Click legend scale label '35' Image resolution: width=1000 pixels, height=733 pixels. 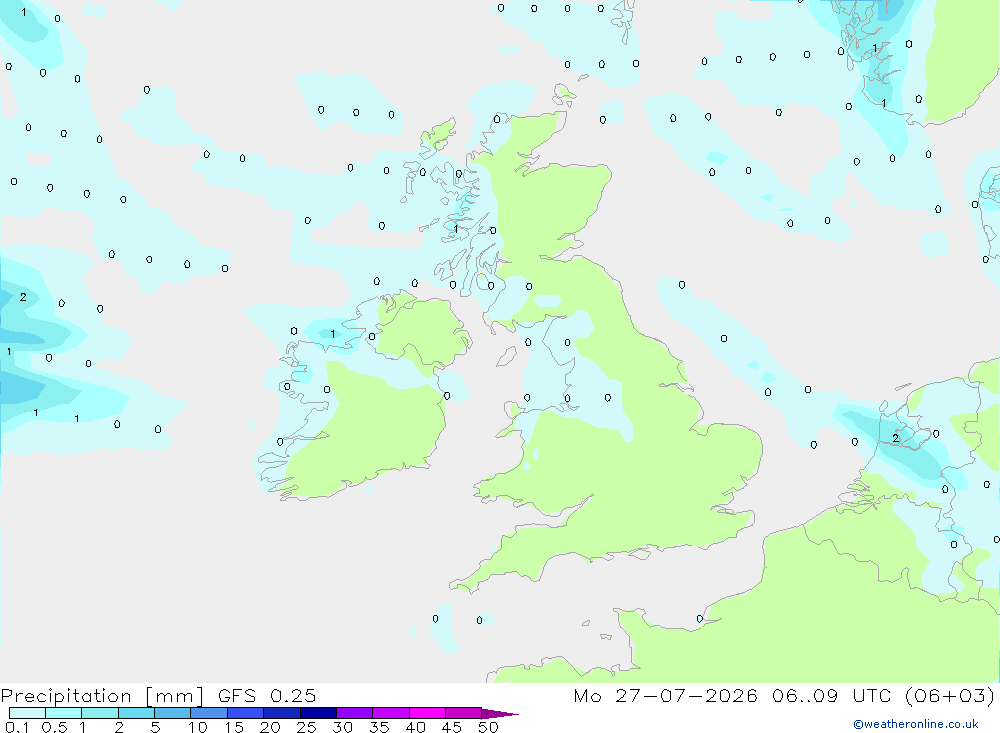(379, 727)
